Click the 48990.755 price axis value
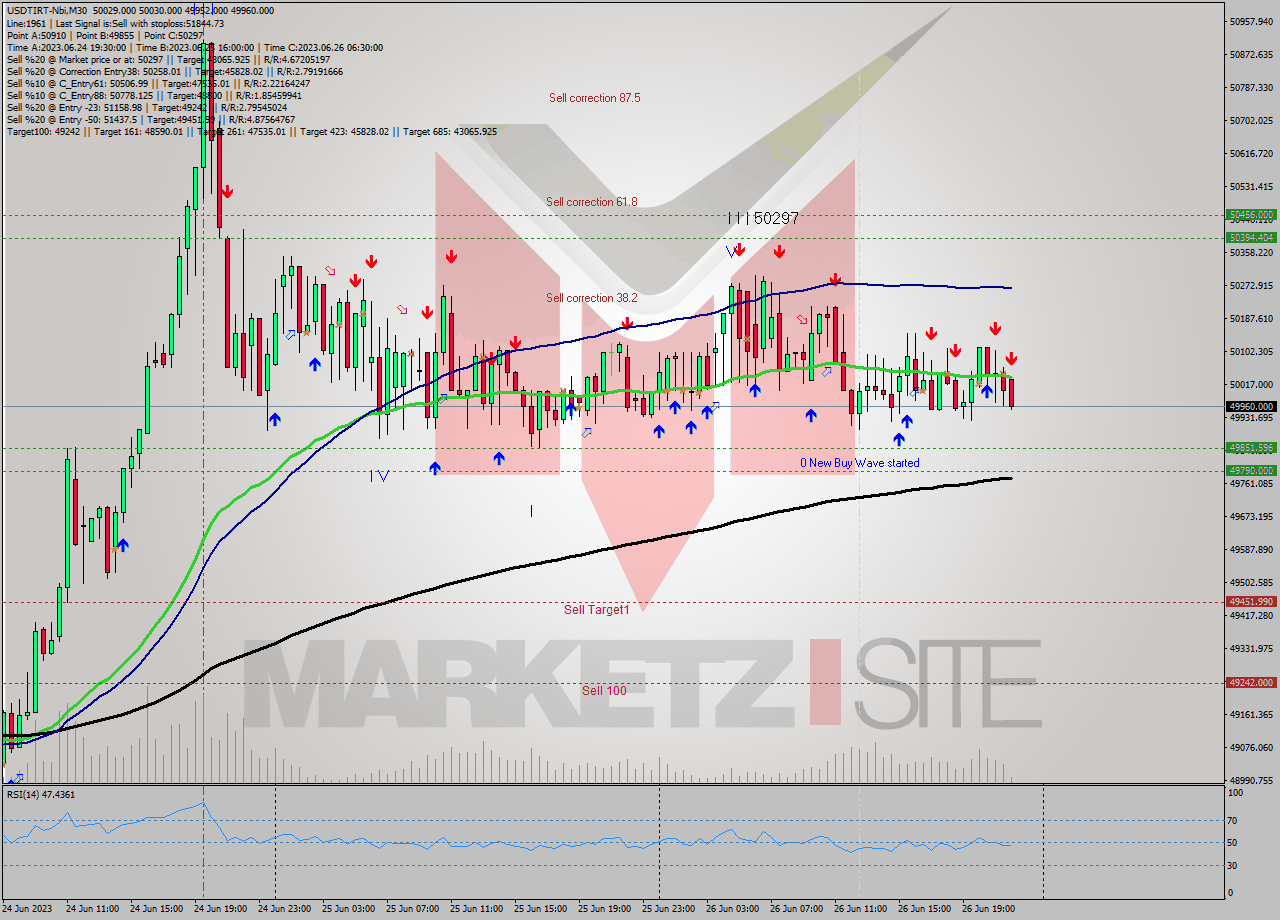This screenshot has width=1280, height=920. coord(1251,780)
